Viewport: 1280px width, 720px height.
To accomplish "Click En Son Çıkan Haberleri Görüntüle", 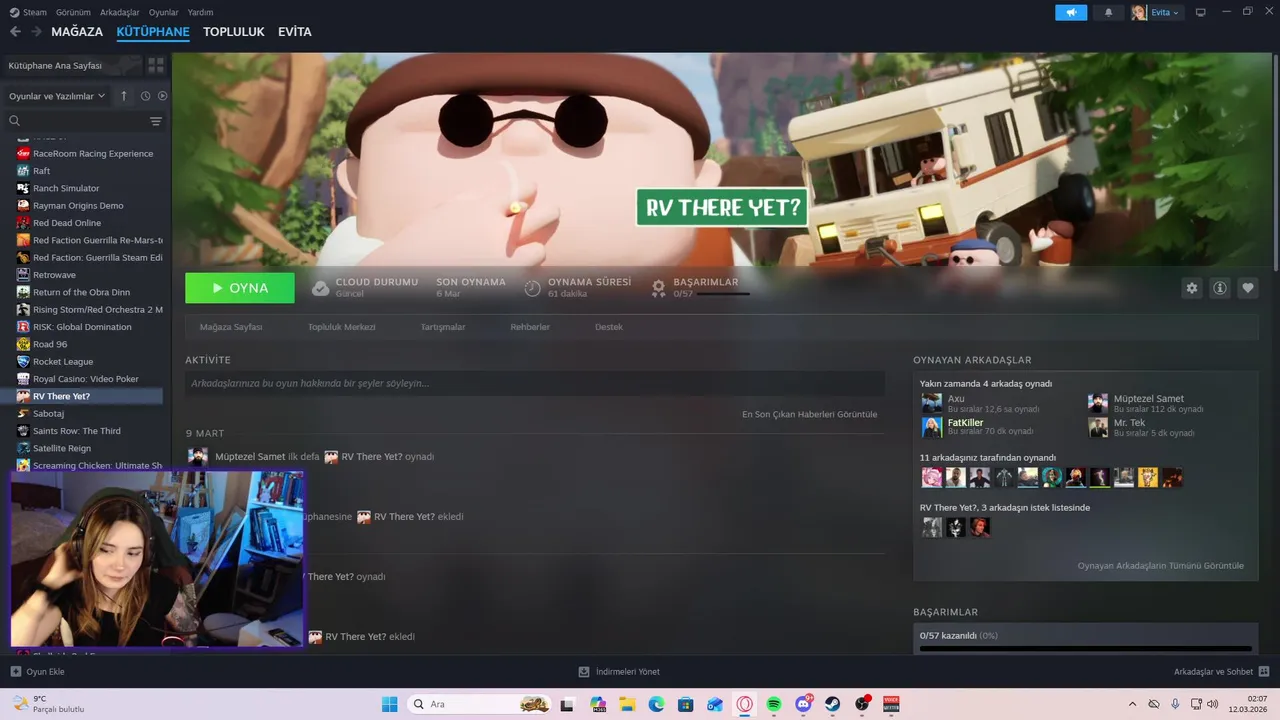I will click(x=810, y=414).
